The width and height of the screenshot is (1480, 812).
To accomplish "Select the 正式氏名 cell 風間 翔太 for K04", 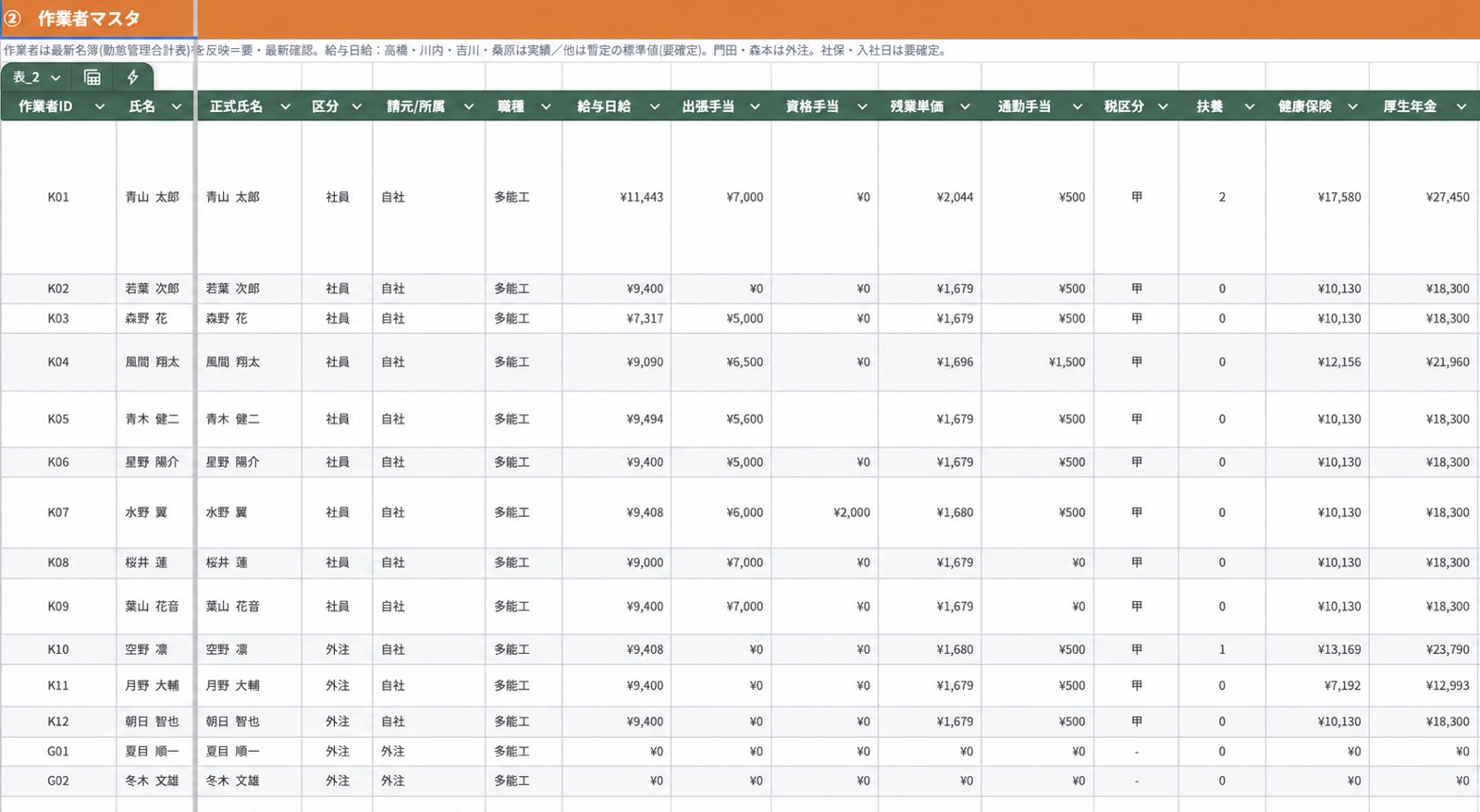I will [249, 363].
